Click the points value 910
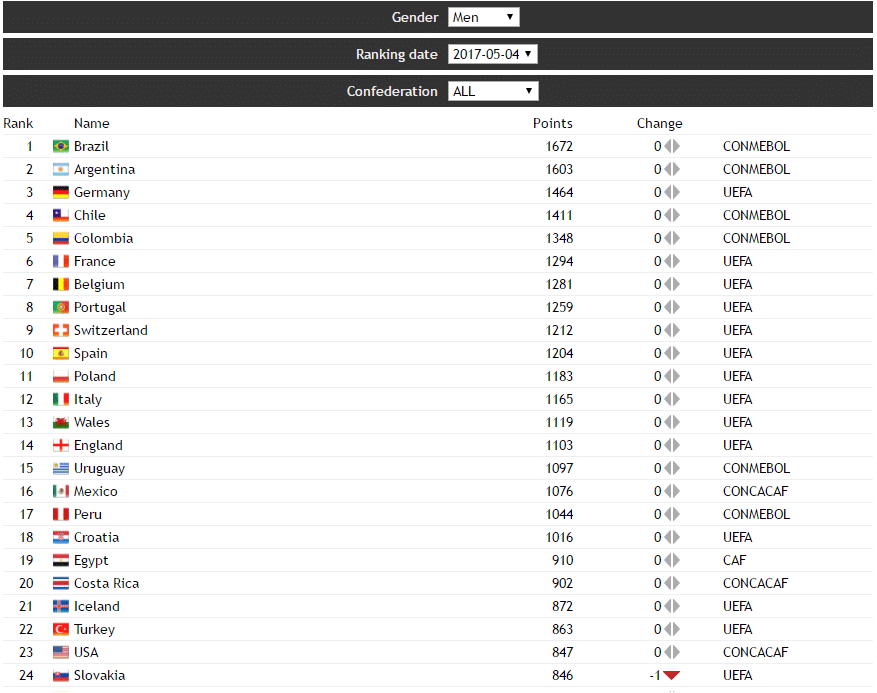Viewport: 877px width, 693px height. click(x=562, y=560)
